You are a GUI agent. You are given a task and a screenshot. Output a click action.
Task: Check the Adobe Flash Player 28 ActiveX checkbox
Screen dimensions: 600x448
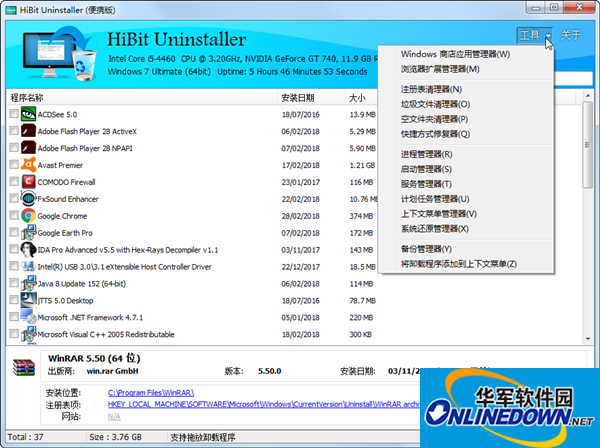[x=14, y=130]
